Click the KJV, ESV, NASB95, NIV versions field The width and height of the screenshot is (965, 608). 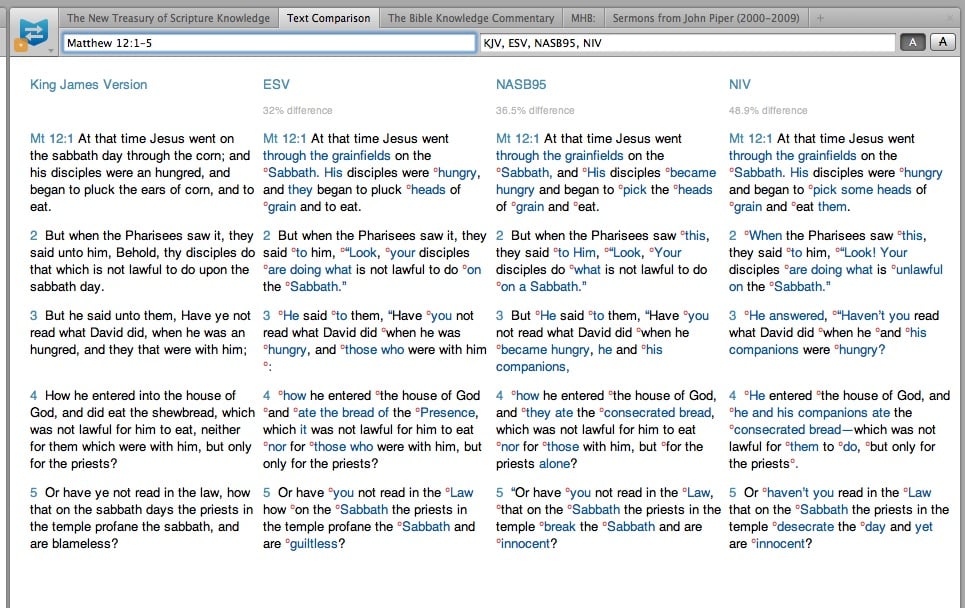coord(687,42)
